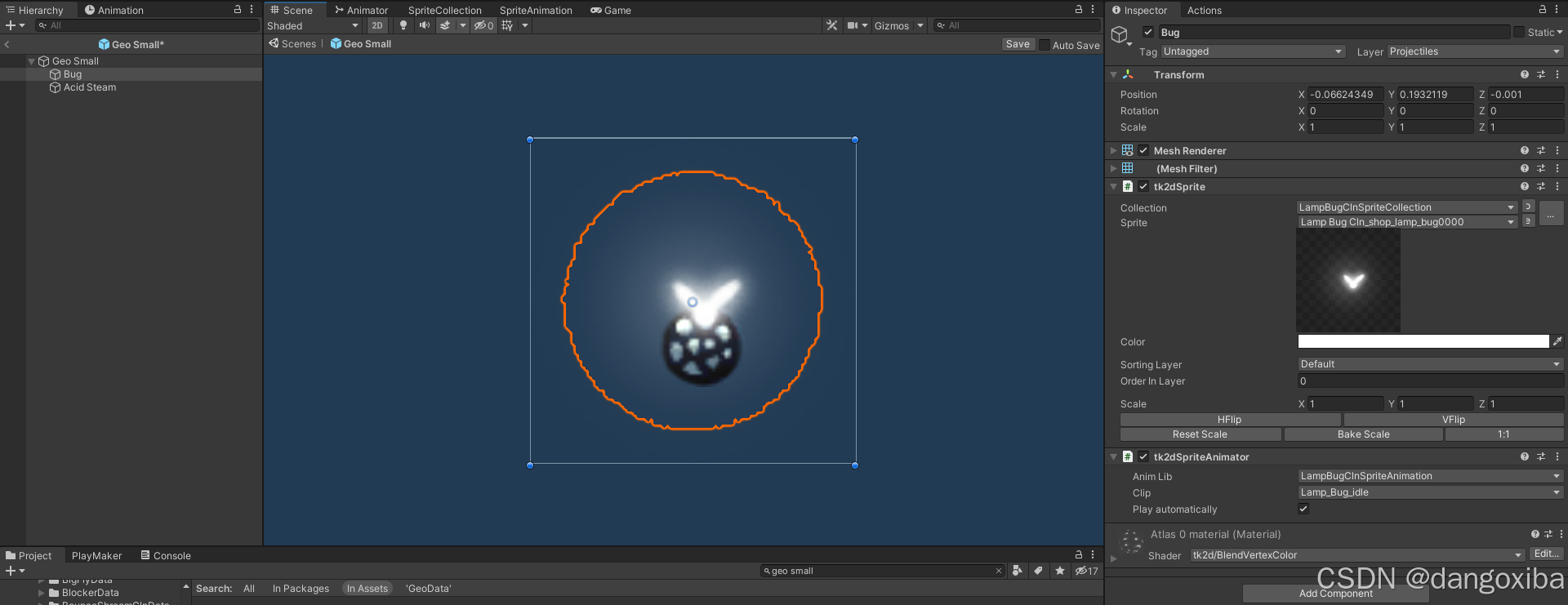
Task: Lock the Inspector panel
Action: [x=1543, y=10]
